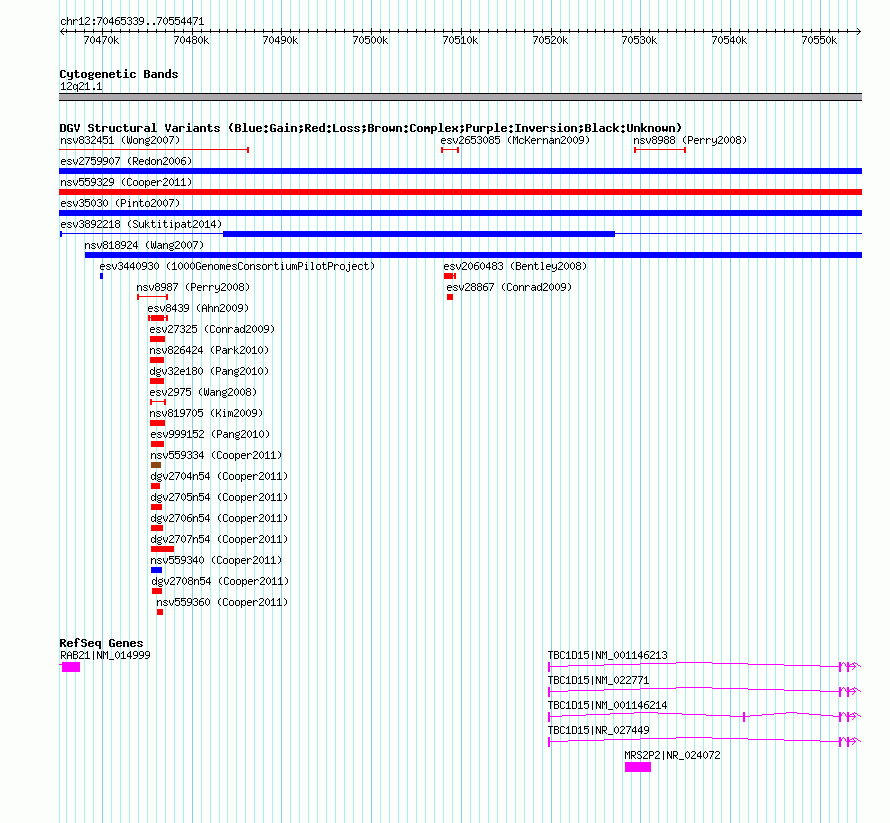The image size is (890, 823).
Task: Open dgv2705n54 (Cooper2011) variant
Action: (x=219, y=497)
